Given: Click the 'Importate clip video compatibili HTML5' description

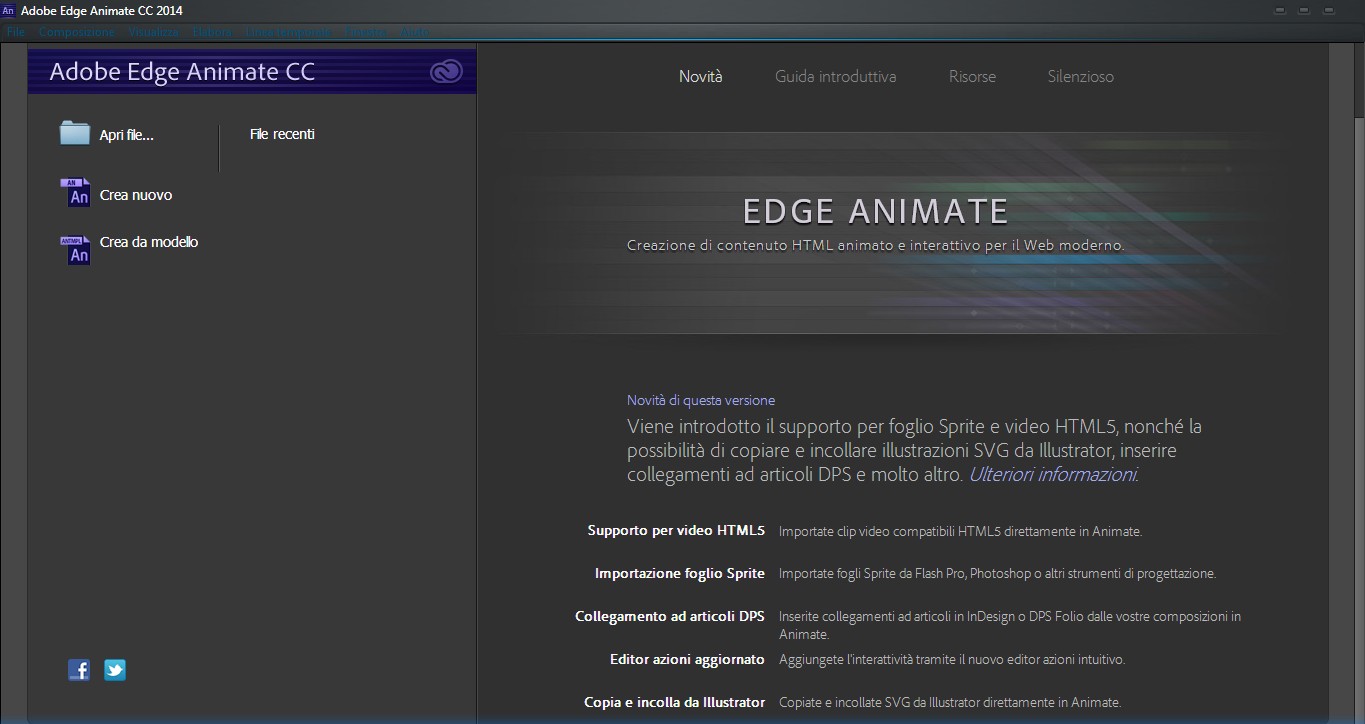Looking at the screenshot, I should click(960, 531).
